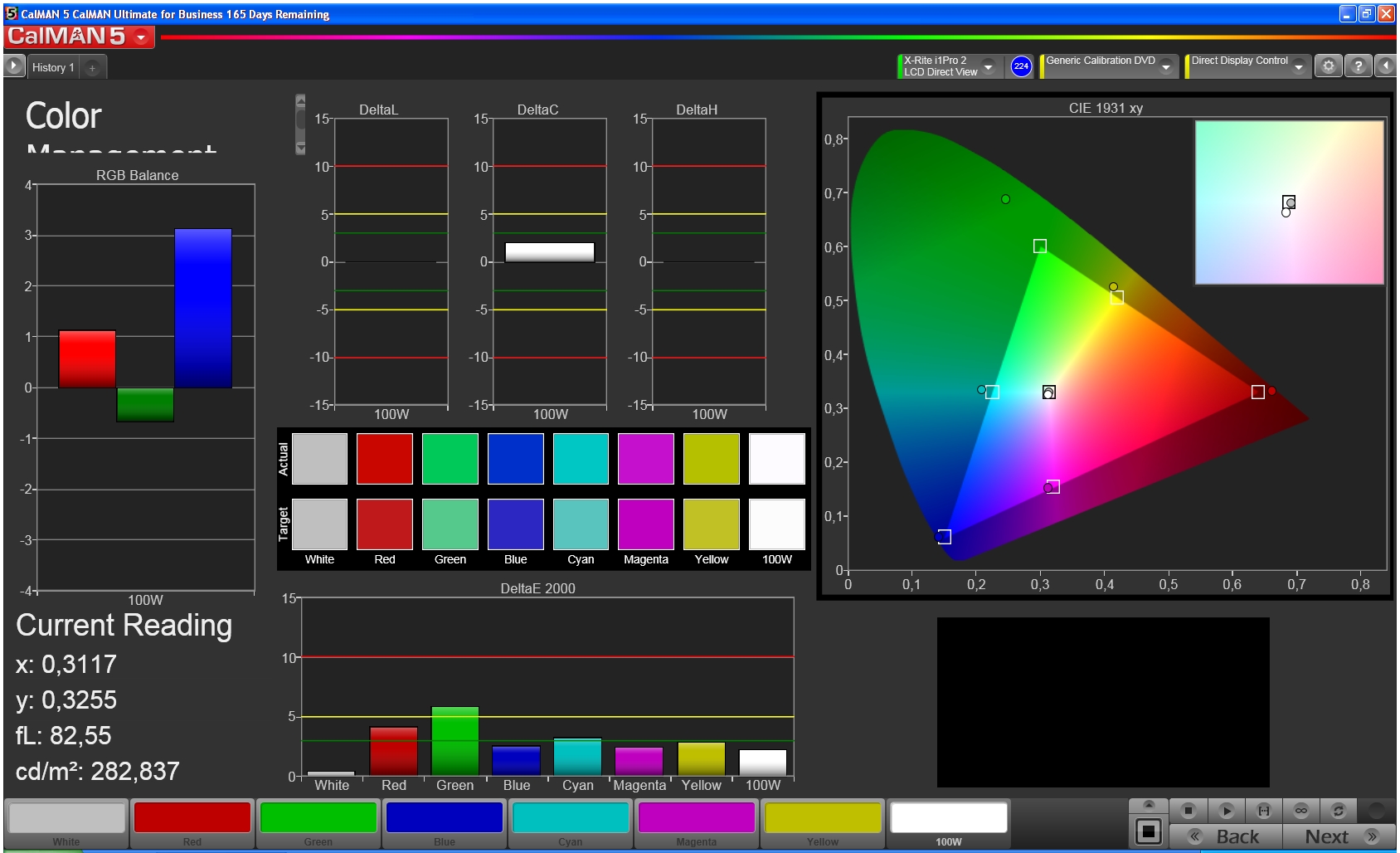The image size is (1400, 853).
Task: Click the Actual Blue swatch
Action: 516,459
